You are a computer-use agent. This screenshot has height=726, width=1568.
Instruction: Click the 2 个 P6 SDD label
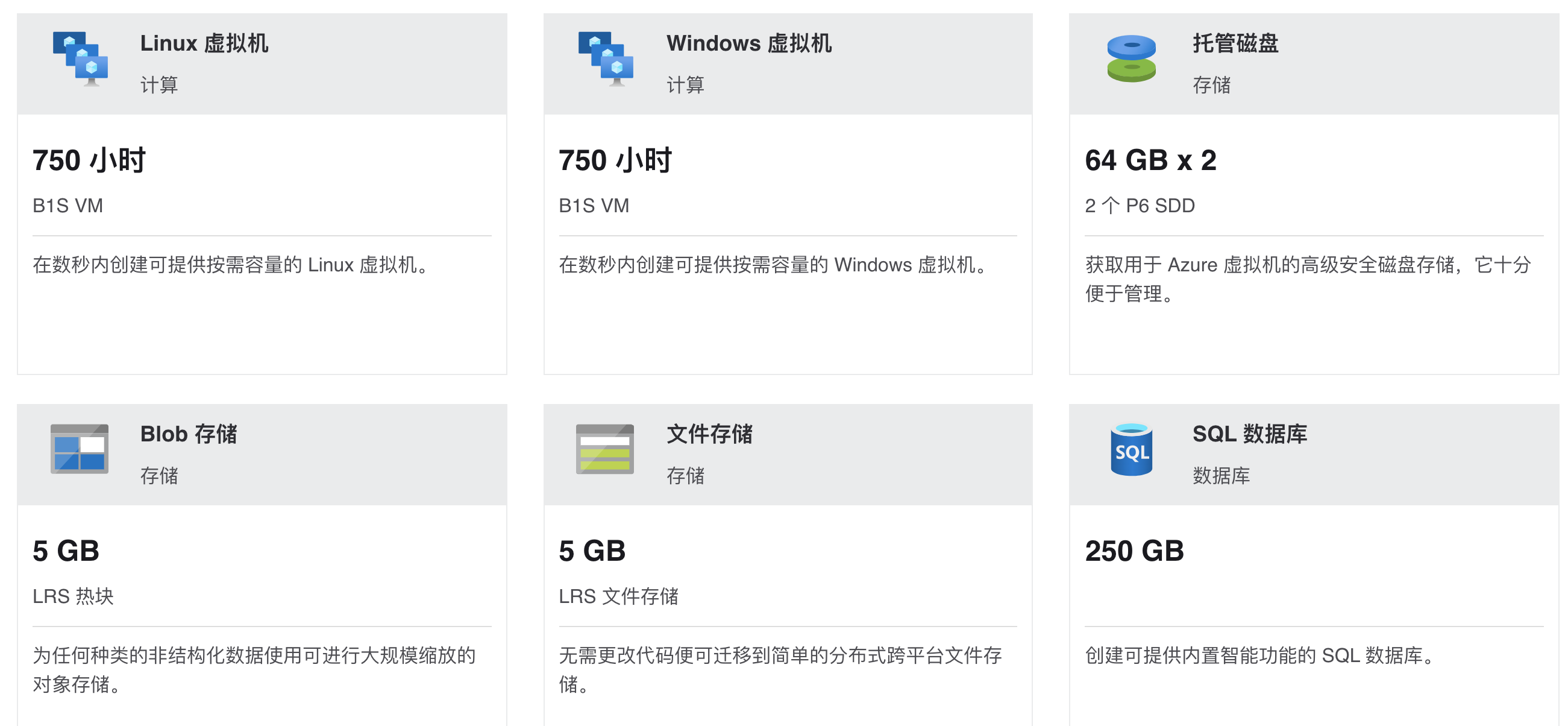click(1140, 205)
